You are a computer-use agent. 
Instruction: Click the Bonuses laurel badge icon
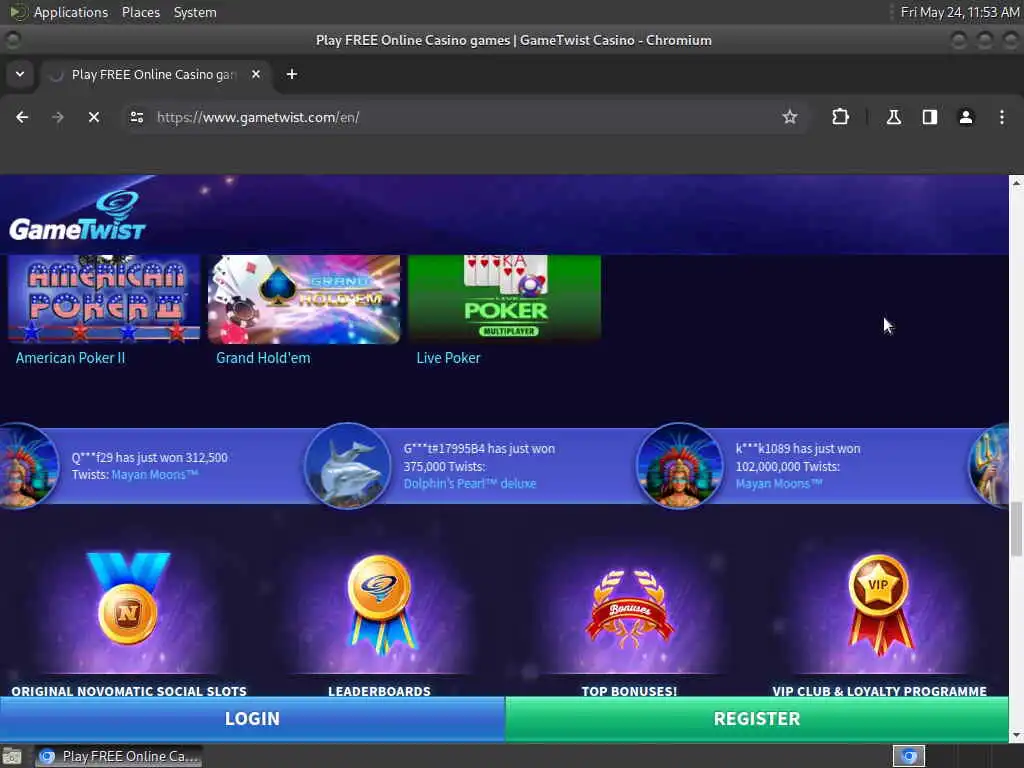coord(630,609)
